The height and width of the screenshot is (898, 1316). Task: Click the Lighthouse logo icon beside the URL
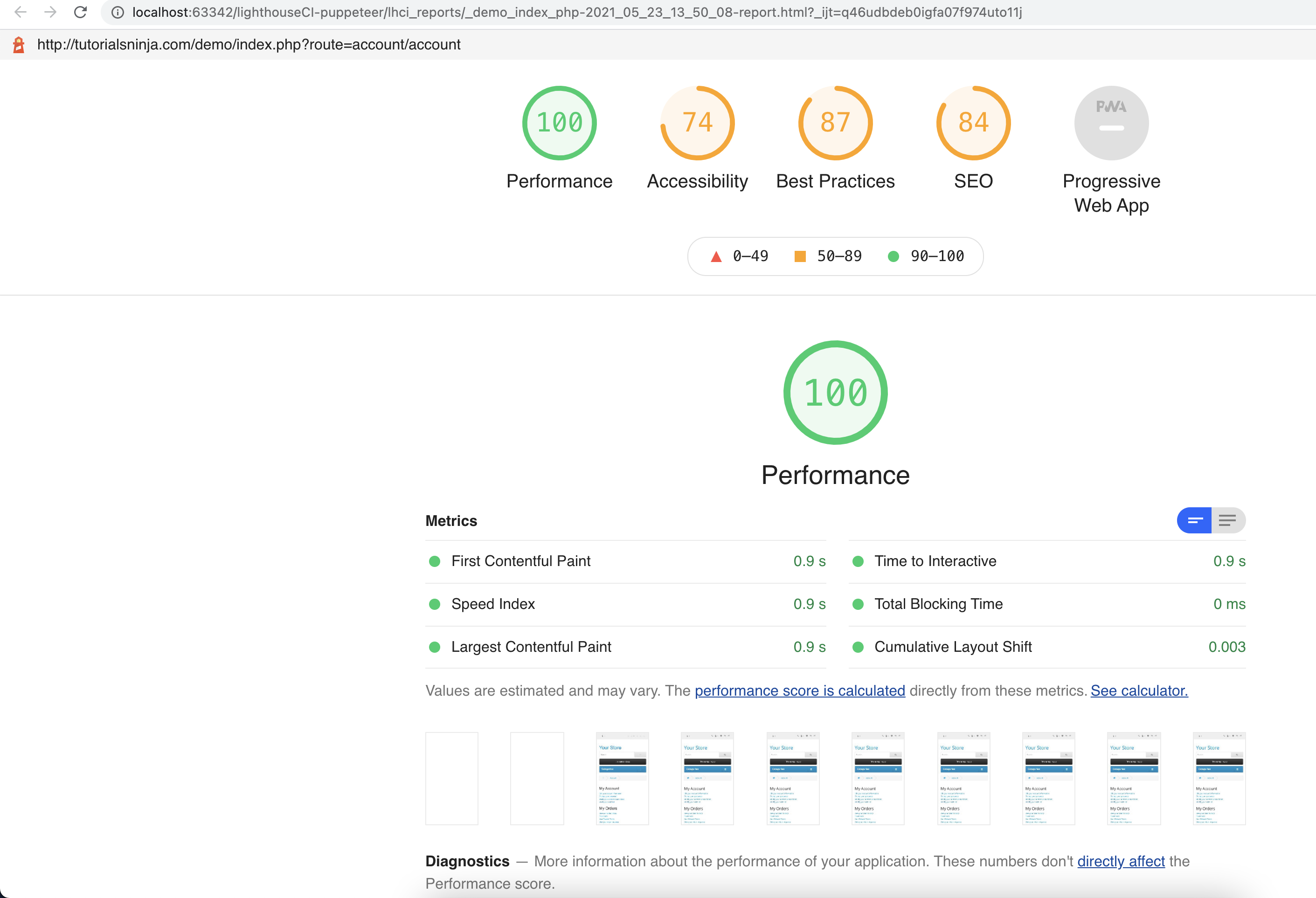pyautogui.click(x=18, y=44)
